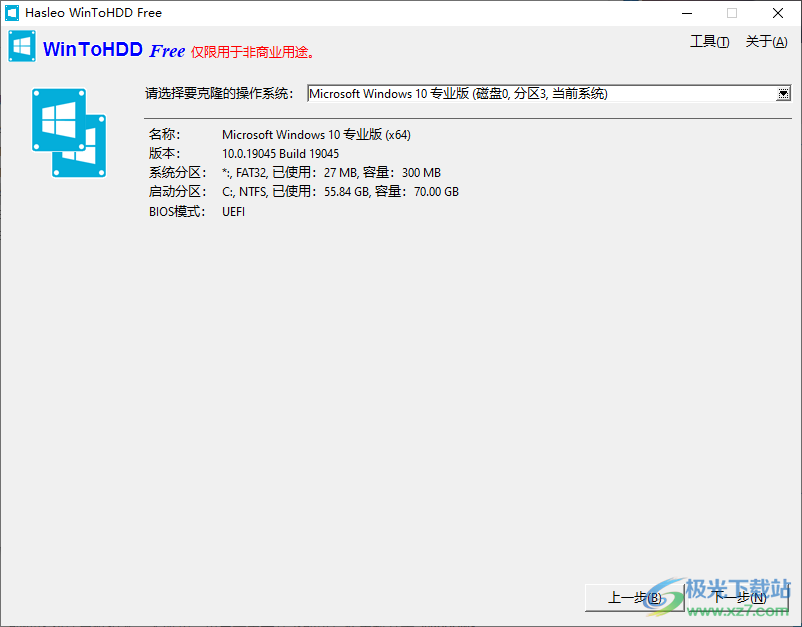Open the 关于(A) menu
Viewport: 802px width, 627px height.
[766, 41]
